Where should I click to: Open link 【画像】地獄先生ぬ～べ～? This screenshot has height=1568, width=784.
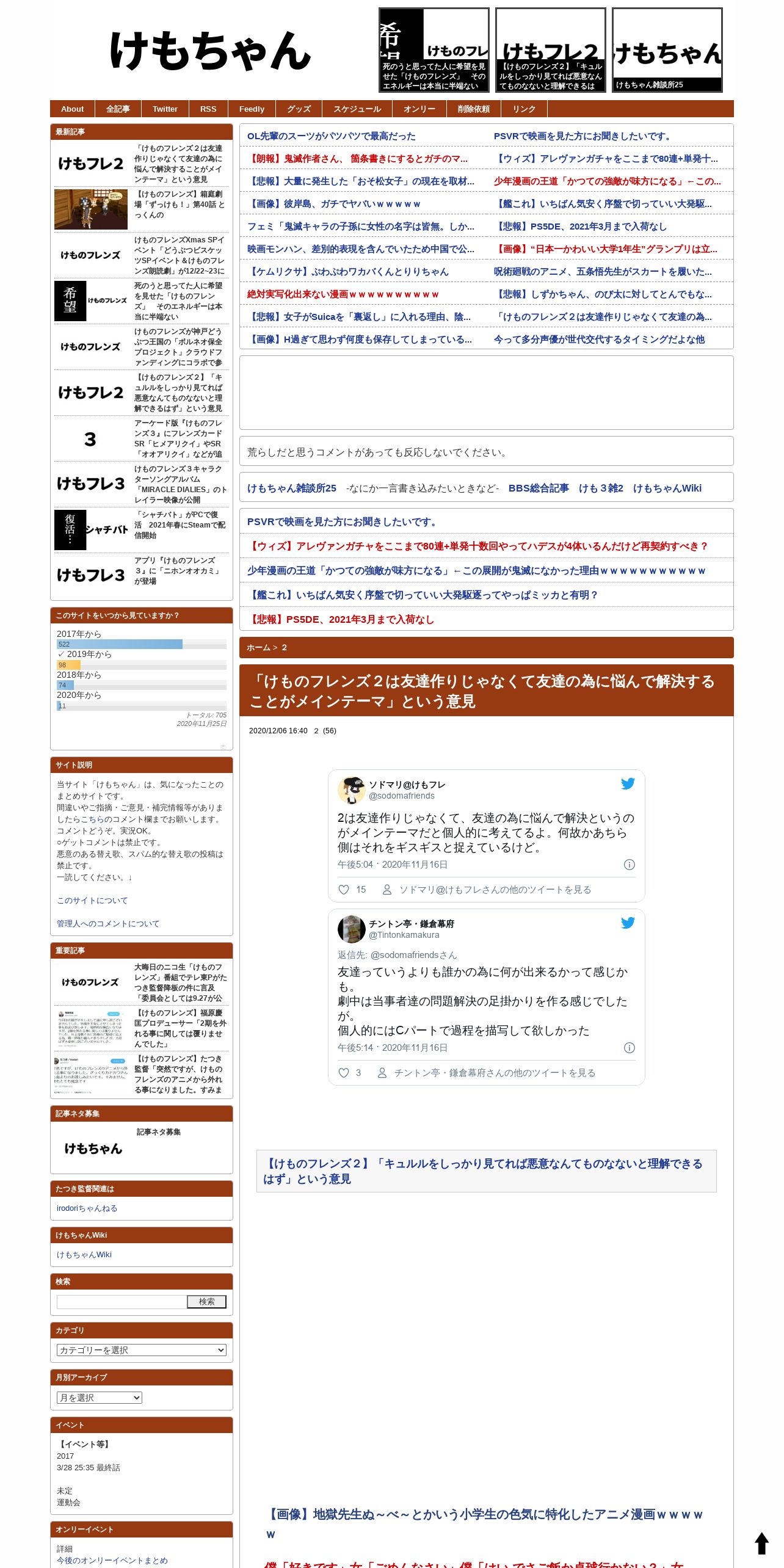[x=485, y=1524]
